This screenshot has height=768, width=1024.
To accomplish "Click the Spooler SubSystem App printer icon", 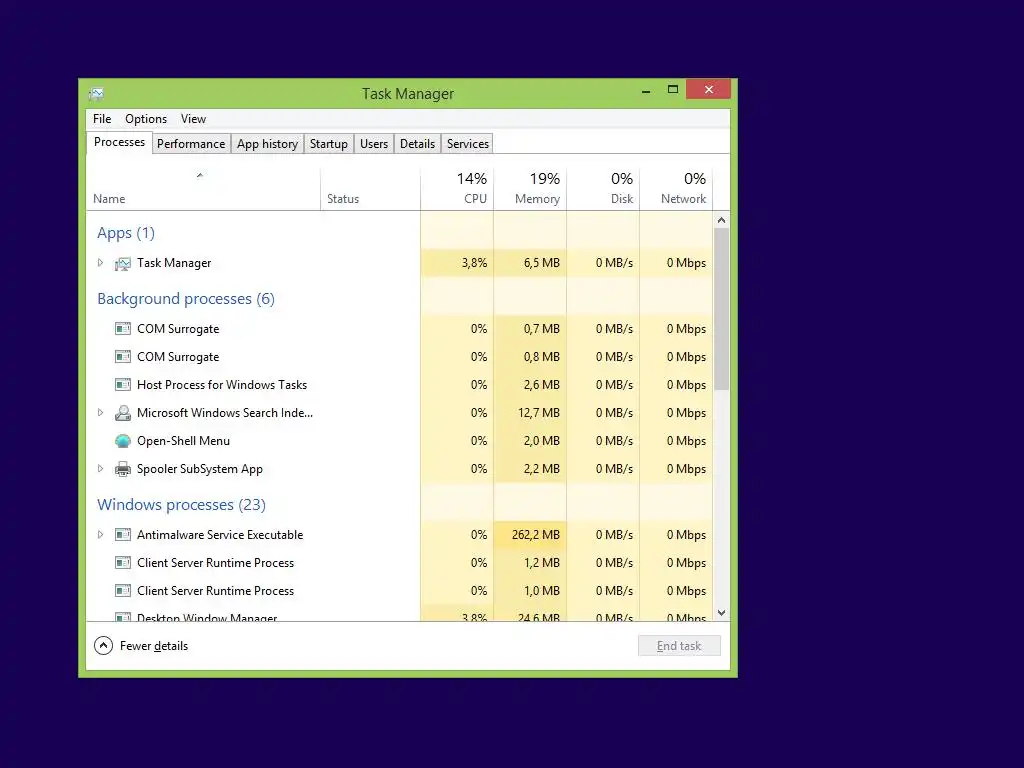I will click(123, 469).
